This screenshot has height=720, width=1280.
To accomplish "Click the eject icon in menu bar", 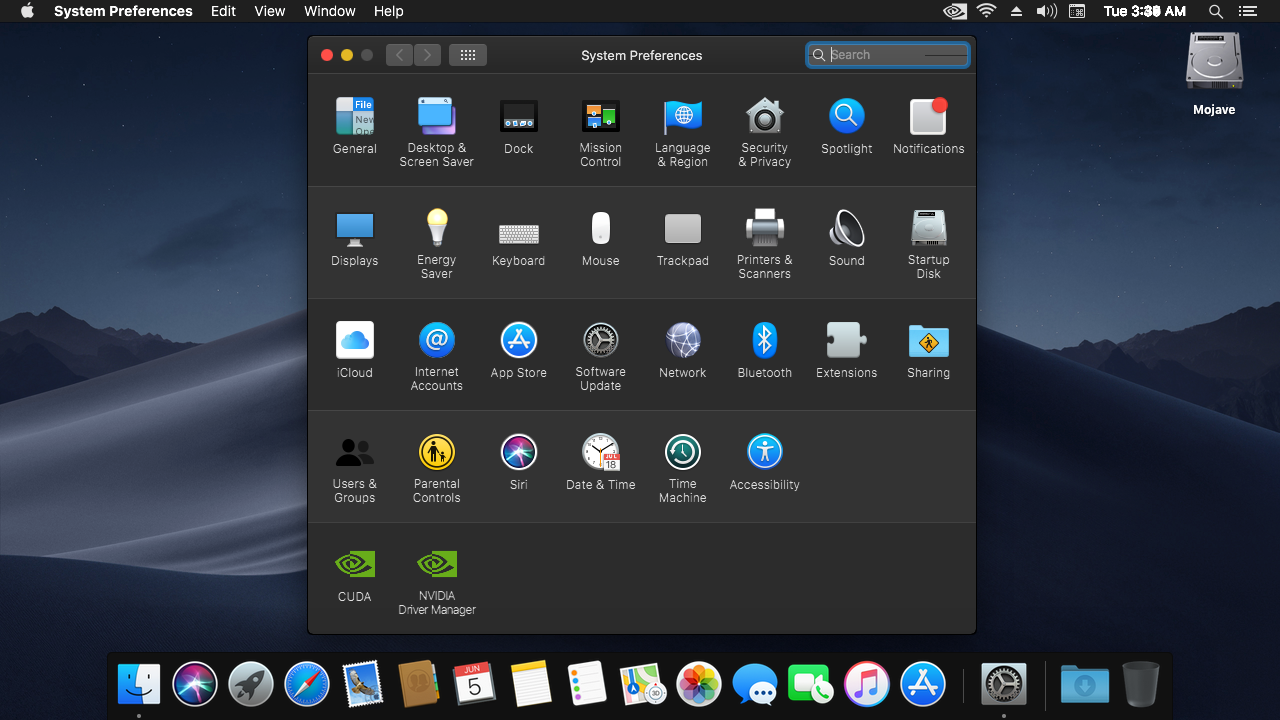I will click(1016, 11).
